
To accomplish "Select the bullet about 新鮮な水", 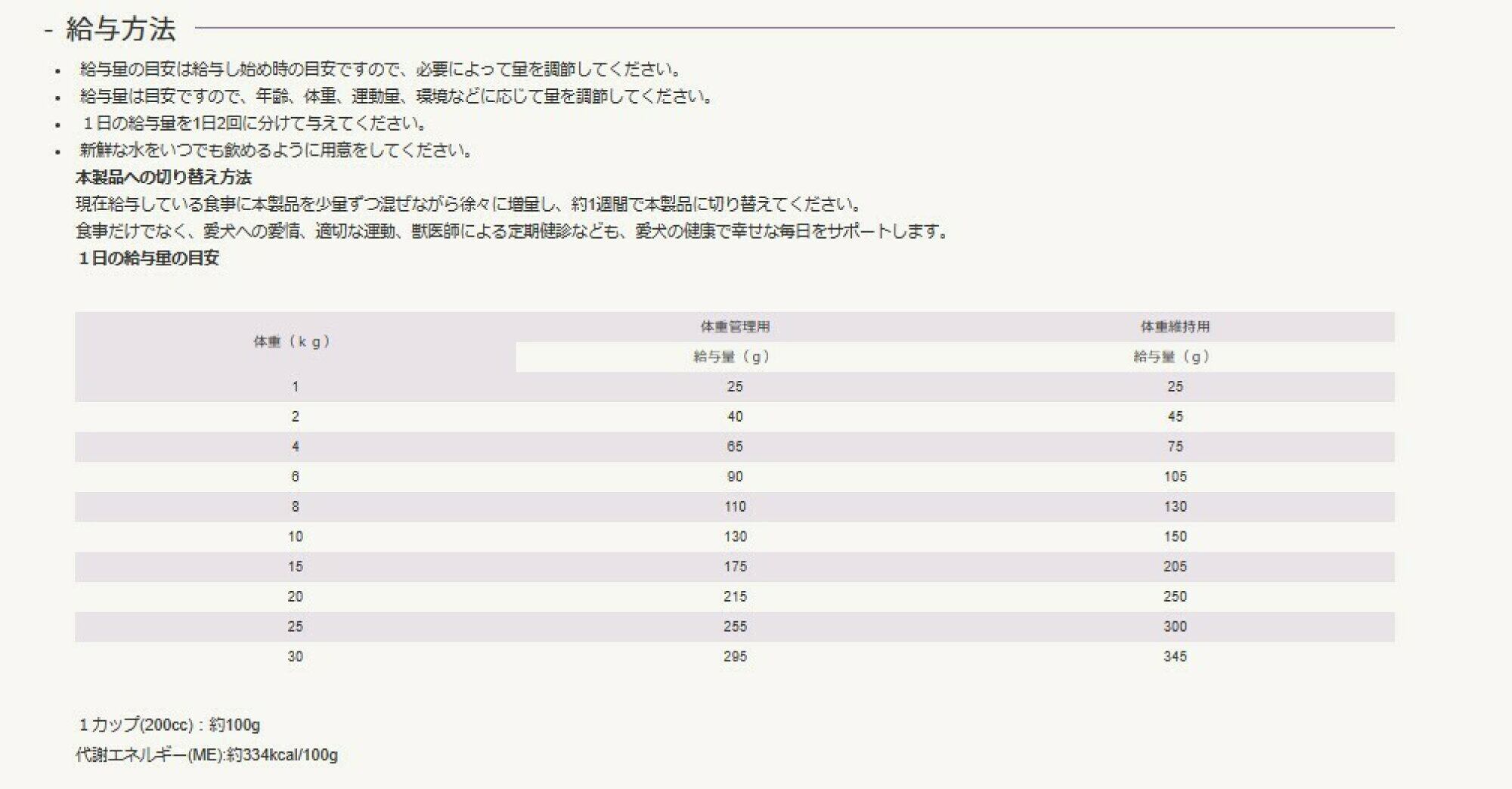I will (277, 150).
